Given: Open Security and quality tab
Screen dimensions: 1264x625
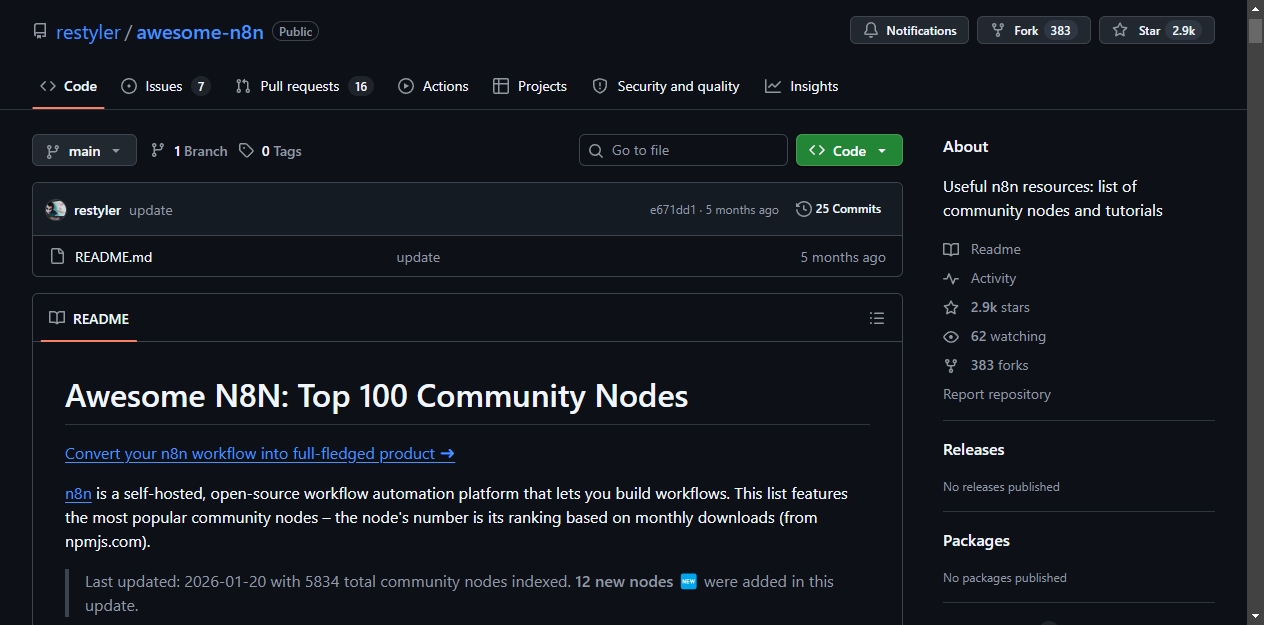Looking at the screenshot, I should click(x=666, y=86).
